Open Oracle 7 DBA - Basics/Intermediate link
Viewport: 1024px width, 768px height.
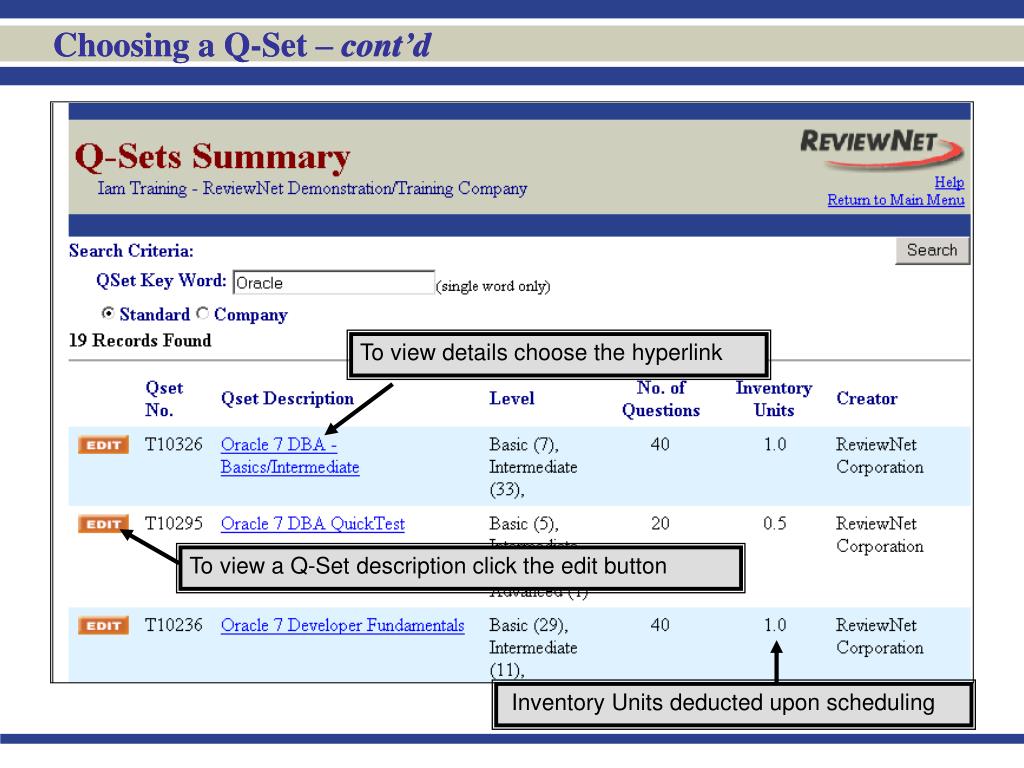point(290,456)
